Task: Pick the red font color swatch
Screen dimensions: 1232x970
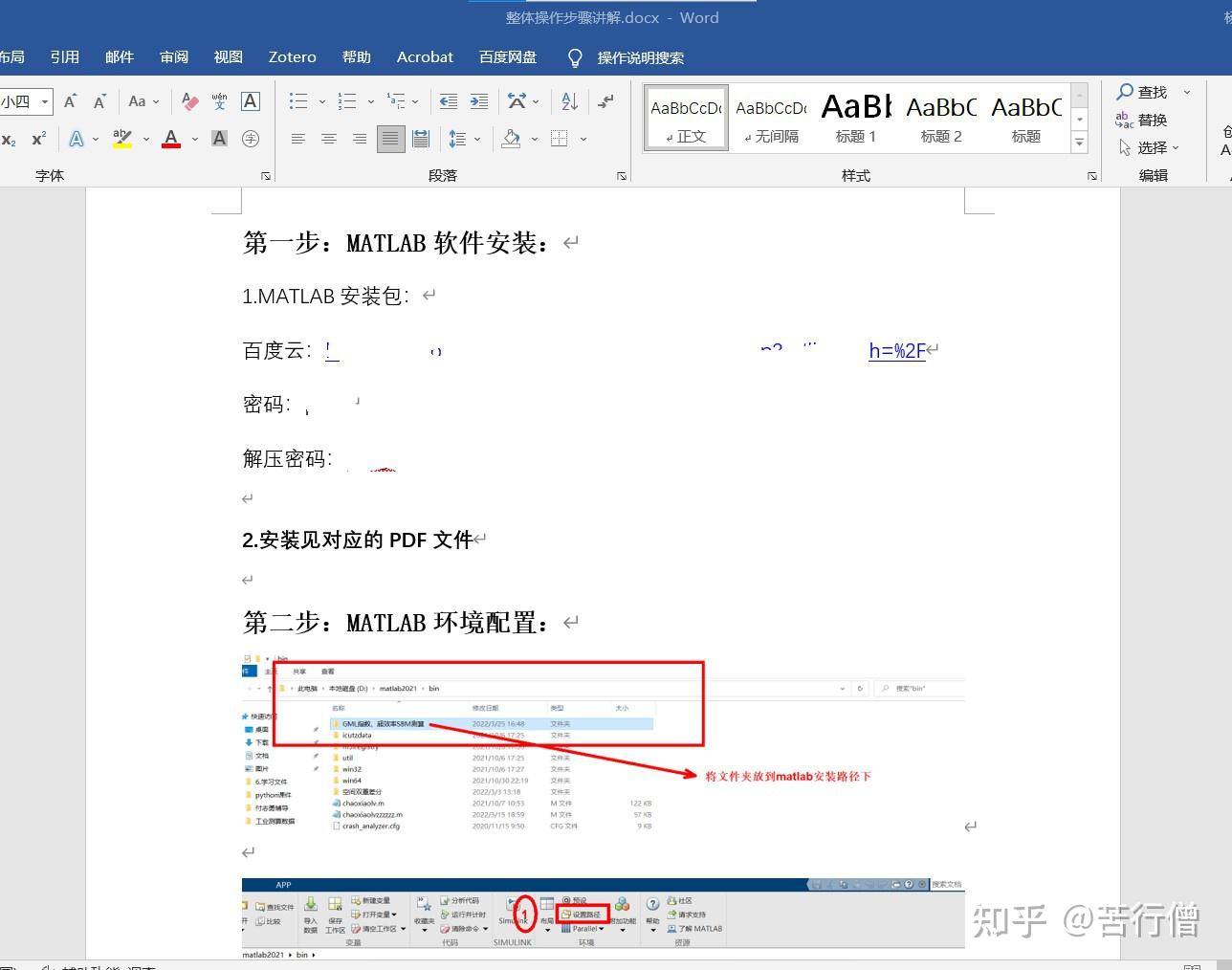Action: point(170,140)
